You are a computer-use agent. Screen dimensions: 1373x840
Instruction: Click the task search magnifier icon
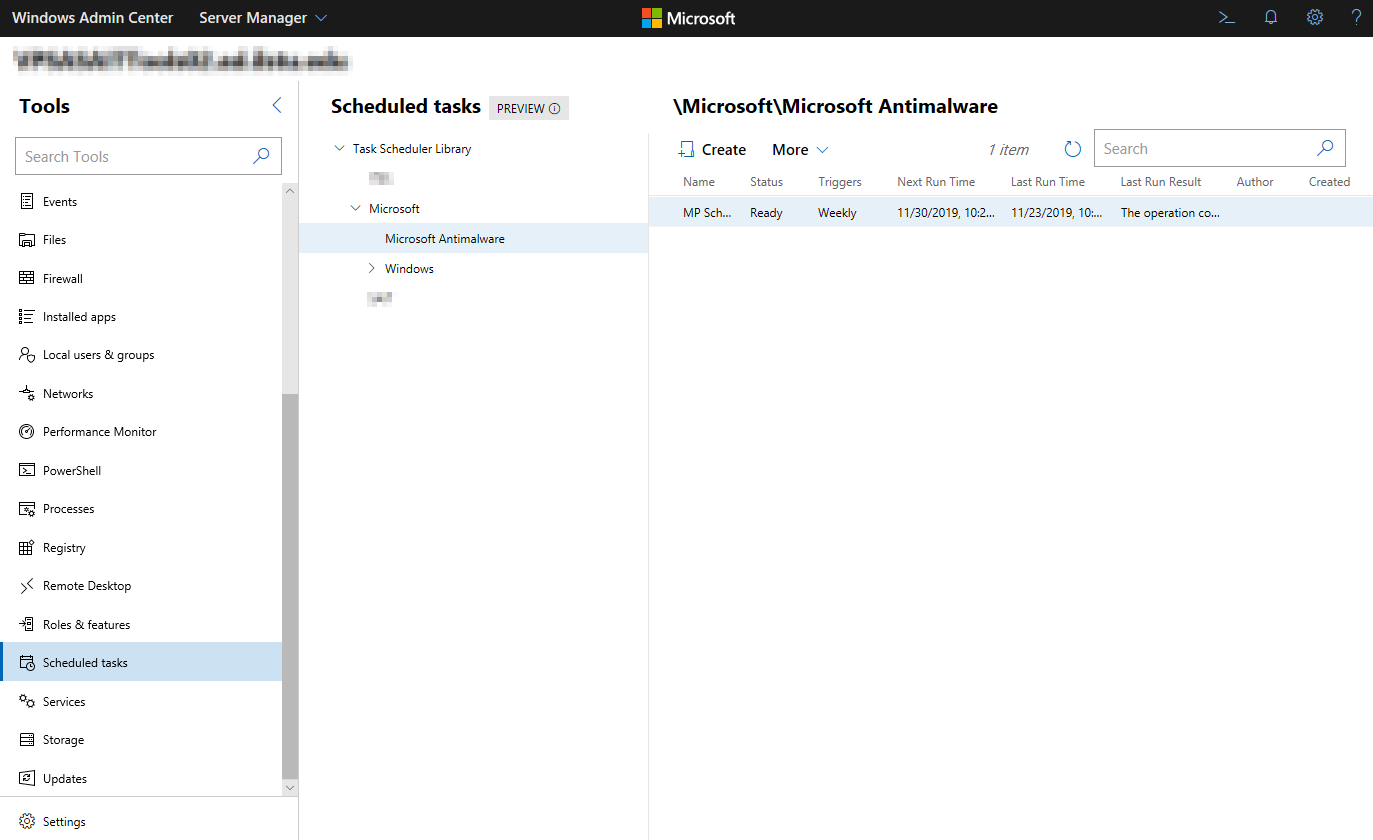coord(1325,148)
